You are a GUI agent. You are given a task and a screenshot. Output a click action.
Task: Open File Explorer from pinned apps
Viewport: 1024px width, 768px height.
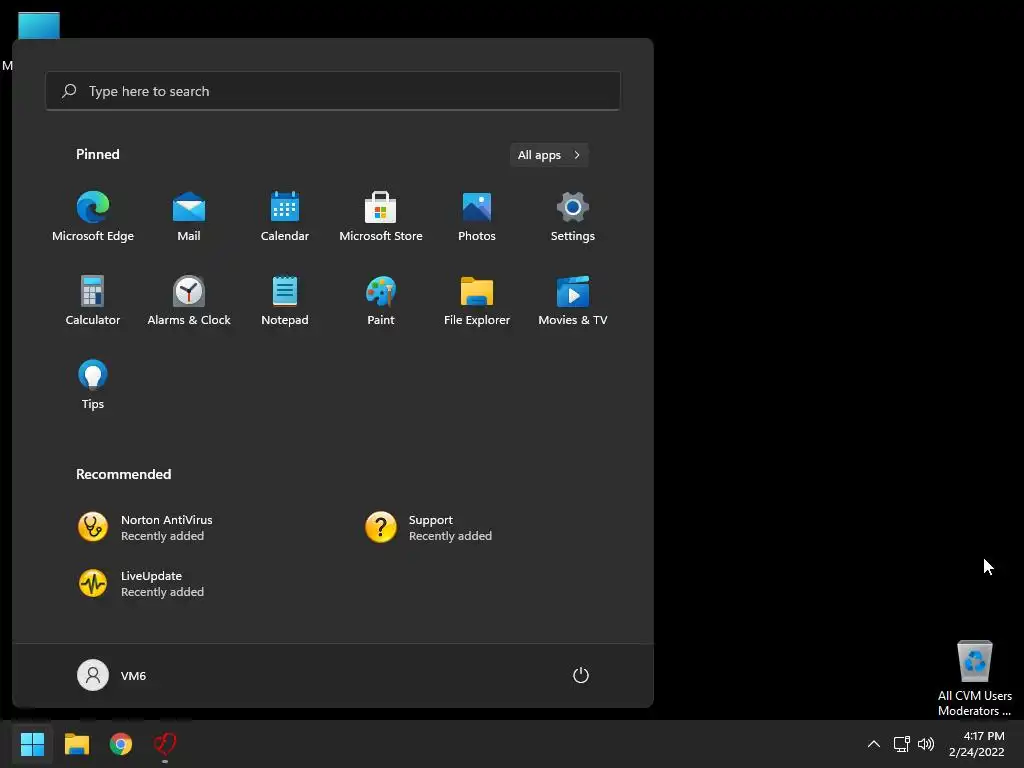click(x=477, y=300)
